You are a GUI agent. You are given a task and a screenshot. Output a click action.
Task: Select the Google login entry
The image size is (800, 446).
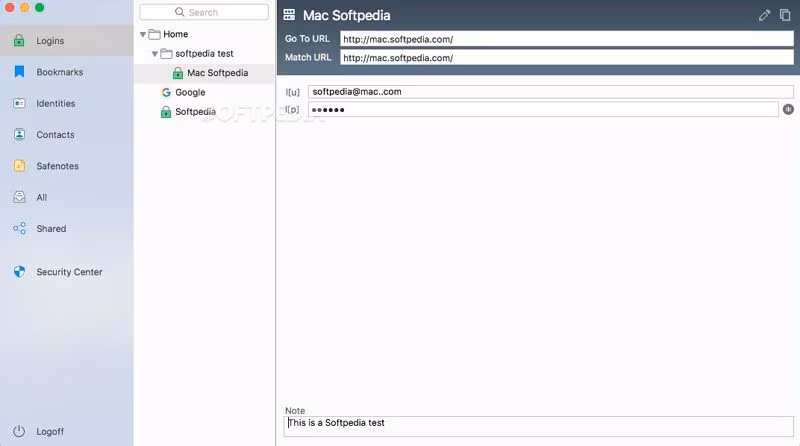point(204,92)
